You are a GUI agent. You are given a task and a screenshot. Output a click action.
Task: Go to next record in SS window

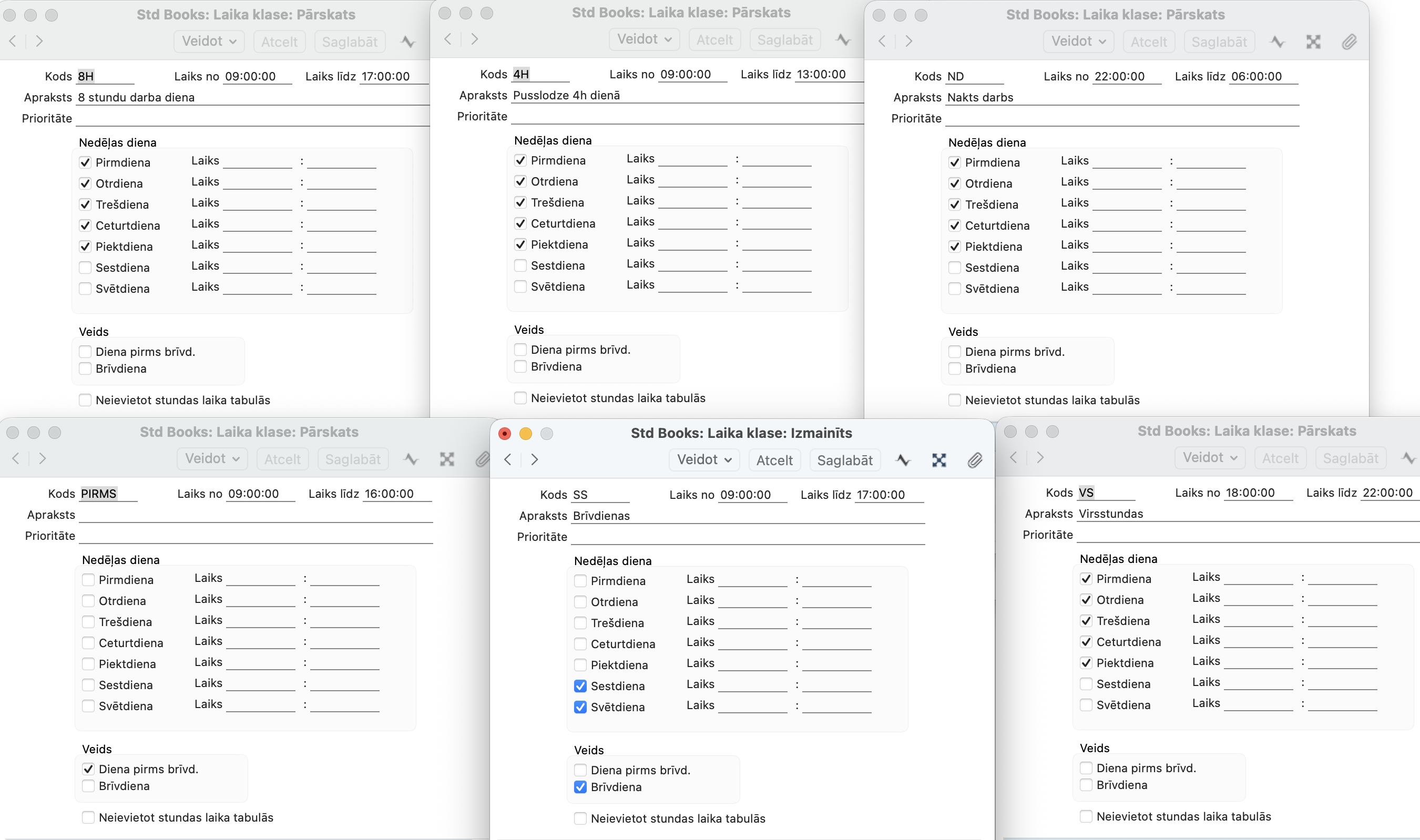pyautogui.click(x=534, y=459)
